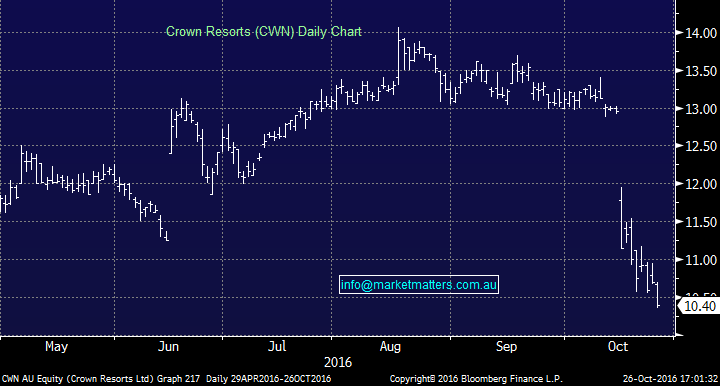Click the 26-Oct-2016 17:01:32 timestamp
Image resolution: width=720 pixels, height=386 pixels.
point(670,379)
